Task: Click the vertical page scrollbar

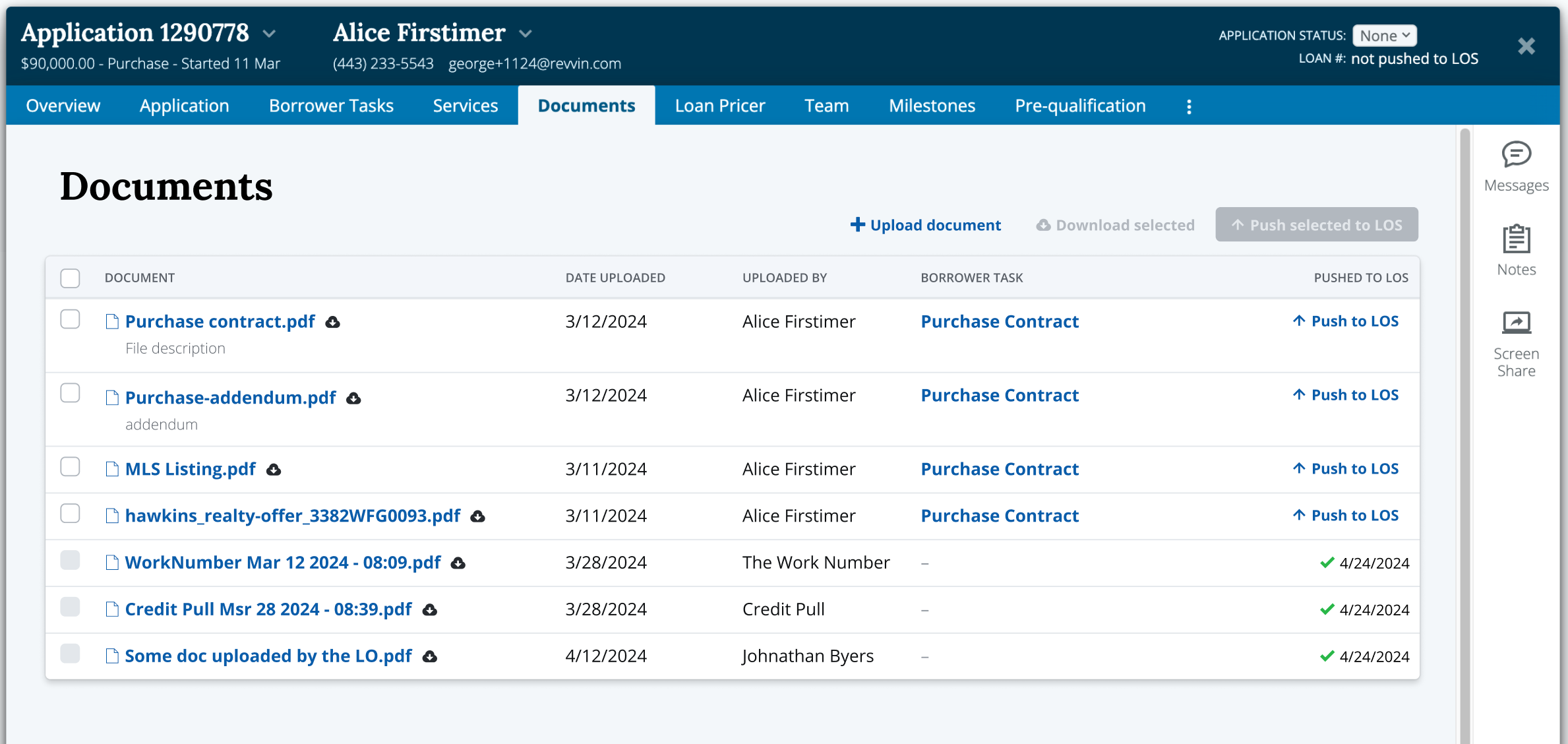Action: [1464, 435]
